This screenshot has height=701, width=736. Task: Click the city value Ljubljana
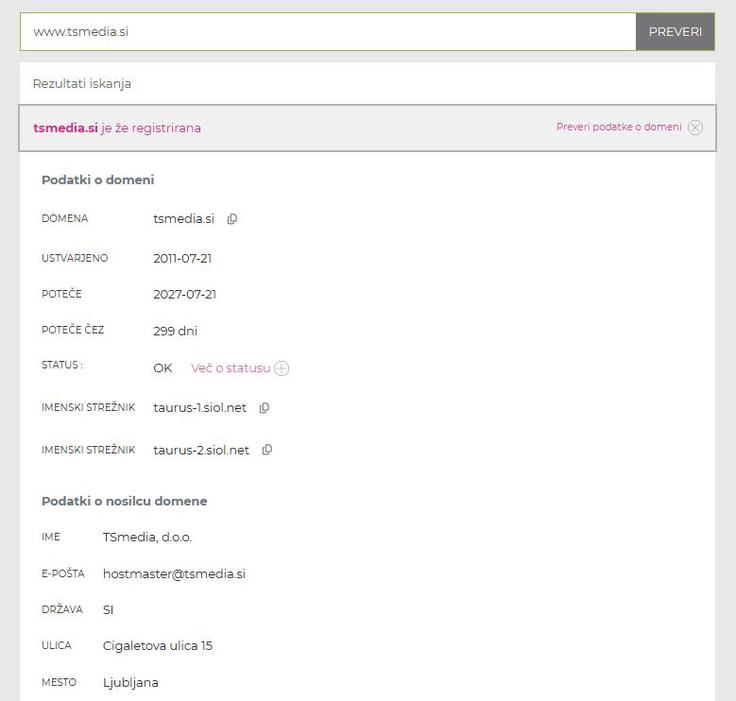pos(130,682)
